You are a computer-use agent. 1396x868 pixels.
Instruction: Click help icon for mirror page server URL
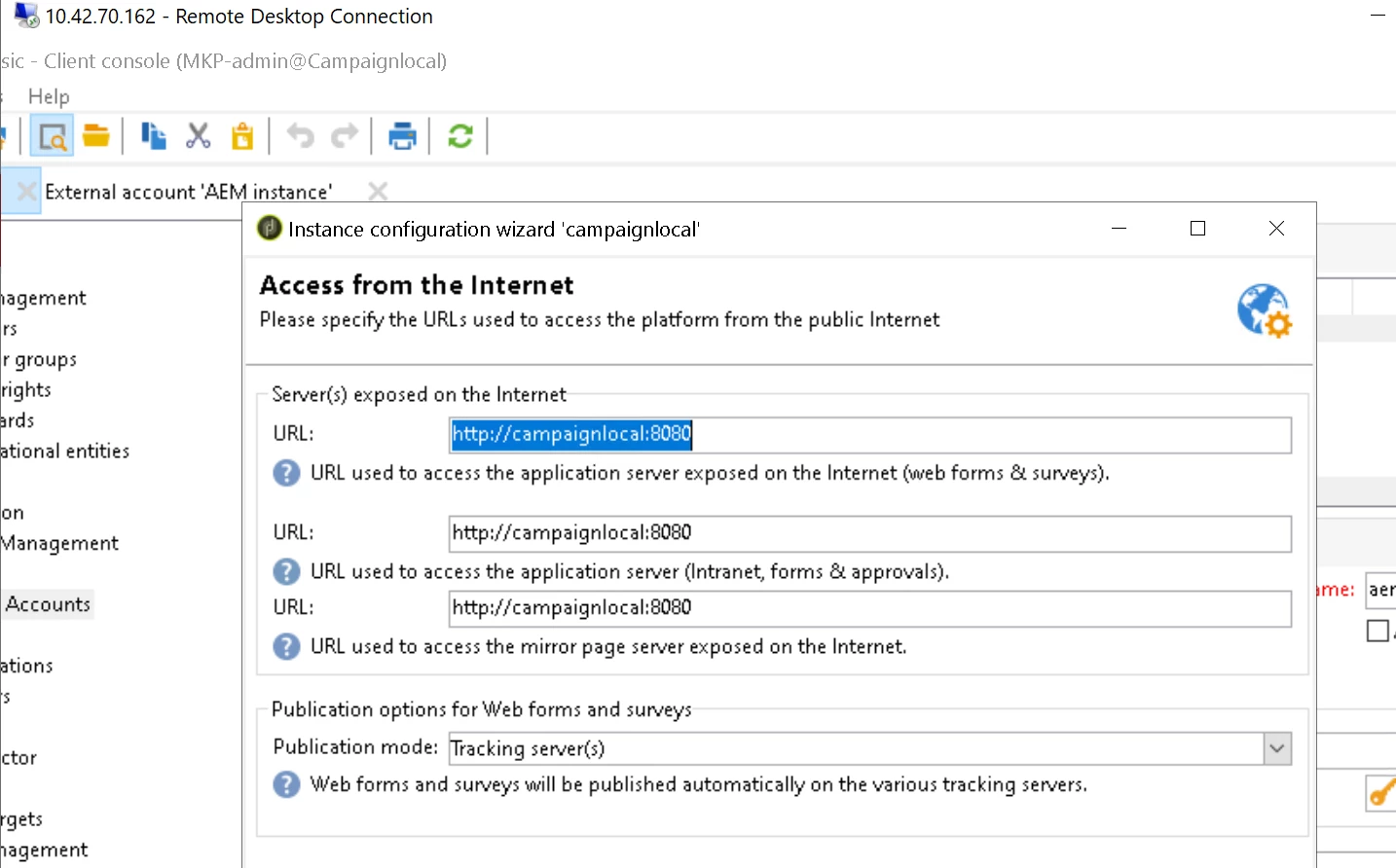point(286,646)
